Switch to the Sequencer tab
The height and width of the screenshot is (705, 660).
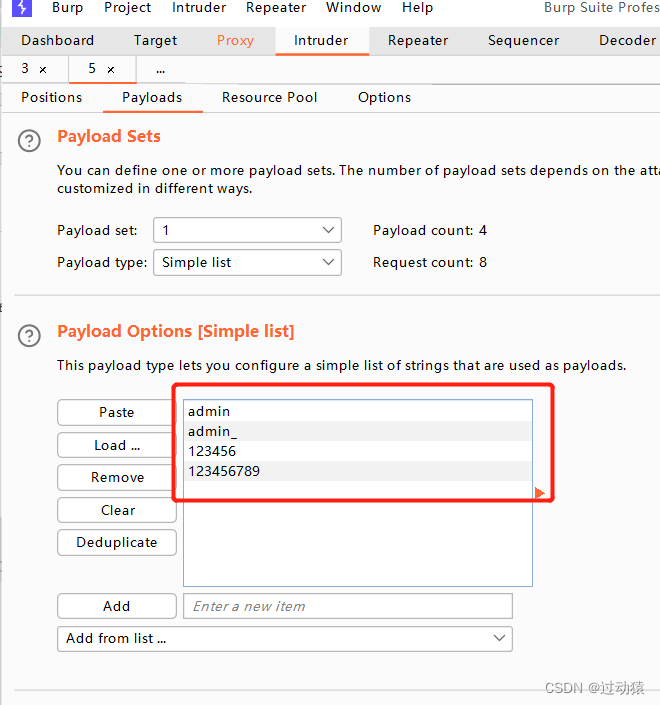coord(524,40)
